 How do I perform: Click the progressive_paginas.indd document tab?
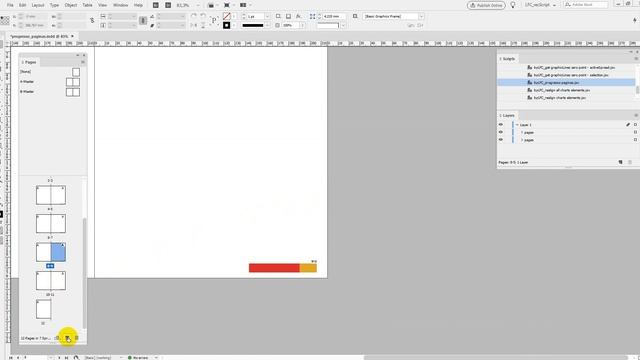point(40,36)
